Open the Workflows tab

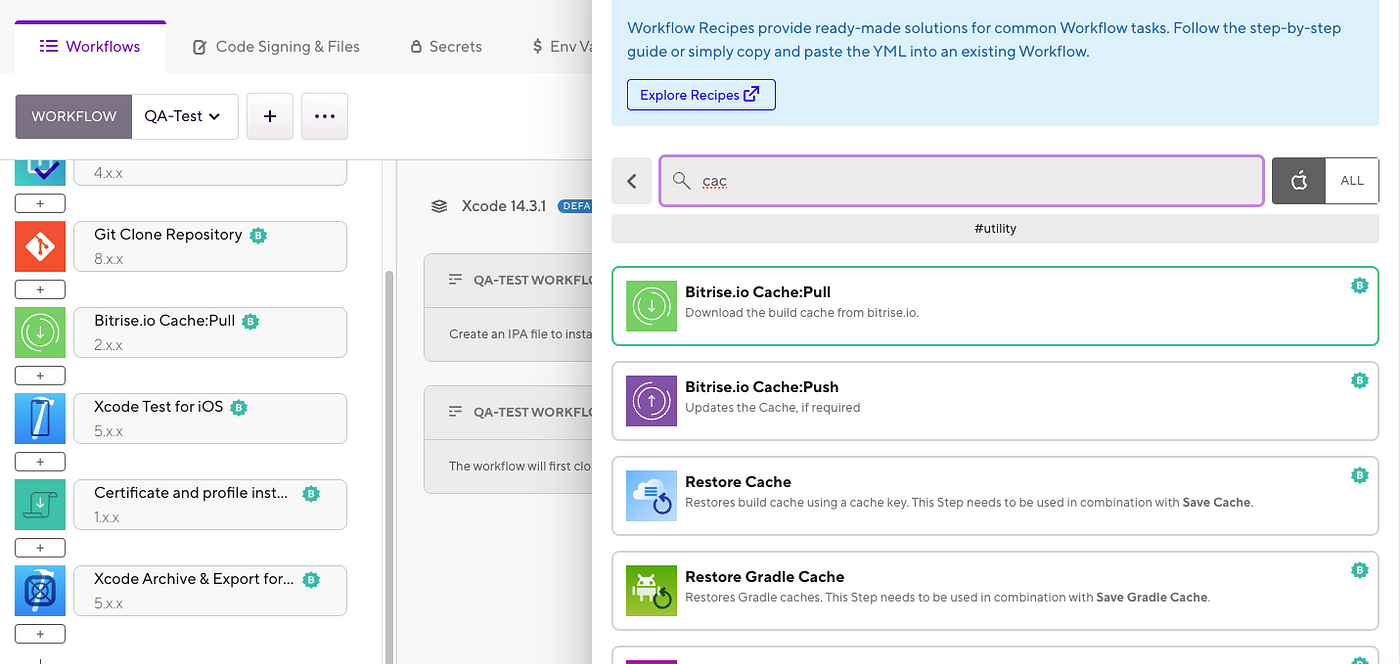90,46
